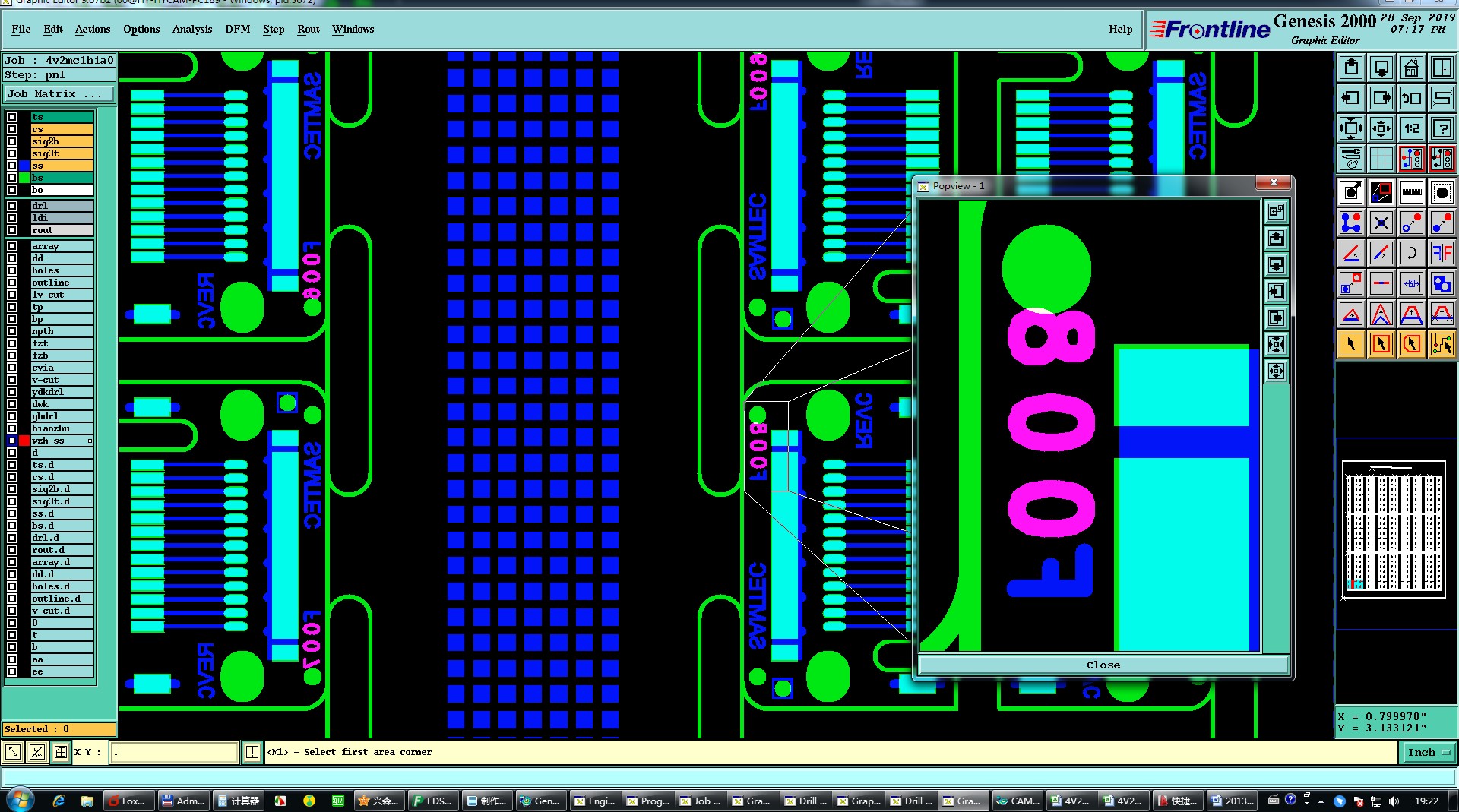The width and height of the screenshot is (1459, 812).
Task: Click the previous view undo-zoom icon
Action: [x=1412, y=99]
